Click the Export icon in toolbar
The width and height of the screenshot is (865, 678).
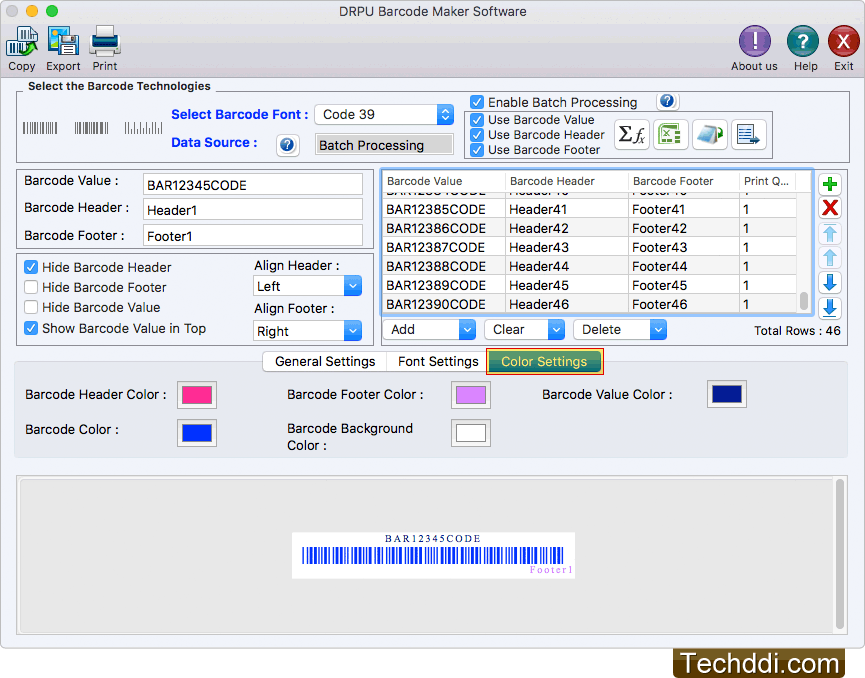(x=63, y=41)
